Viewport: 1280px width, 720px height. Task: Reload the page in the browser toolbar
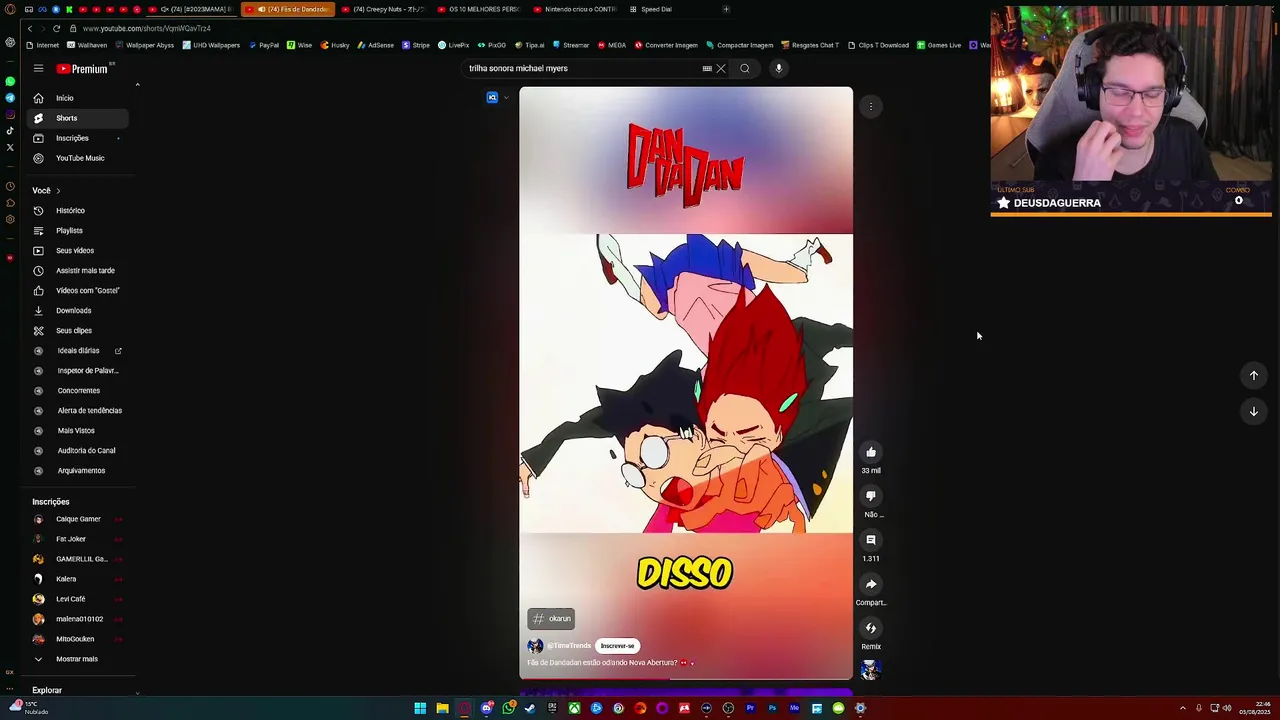tap(56, 28)
